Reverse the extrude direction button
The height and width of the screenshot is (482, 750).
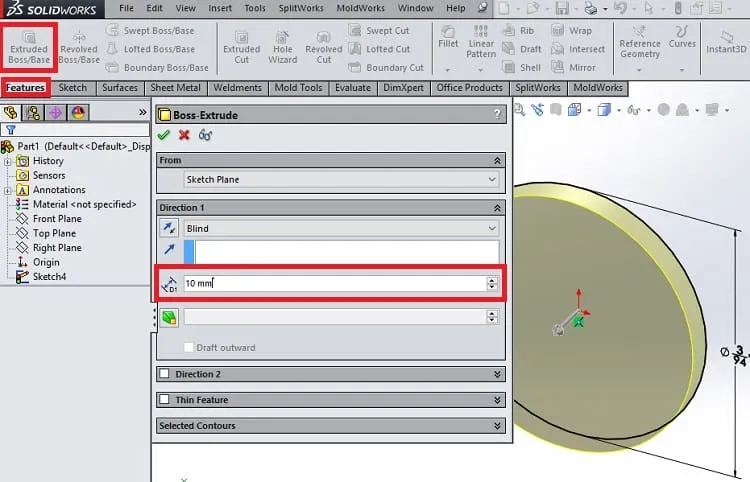point(169,228)
